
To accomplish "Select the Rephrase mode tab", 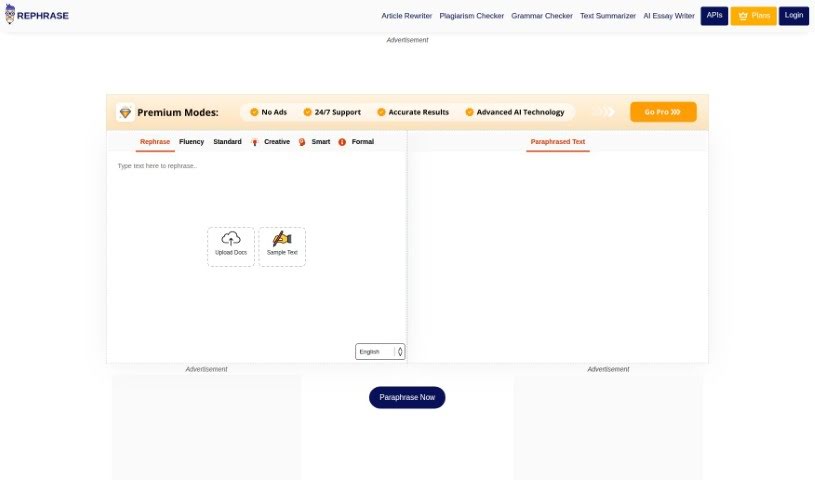I will tap(155, 141).
